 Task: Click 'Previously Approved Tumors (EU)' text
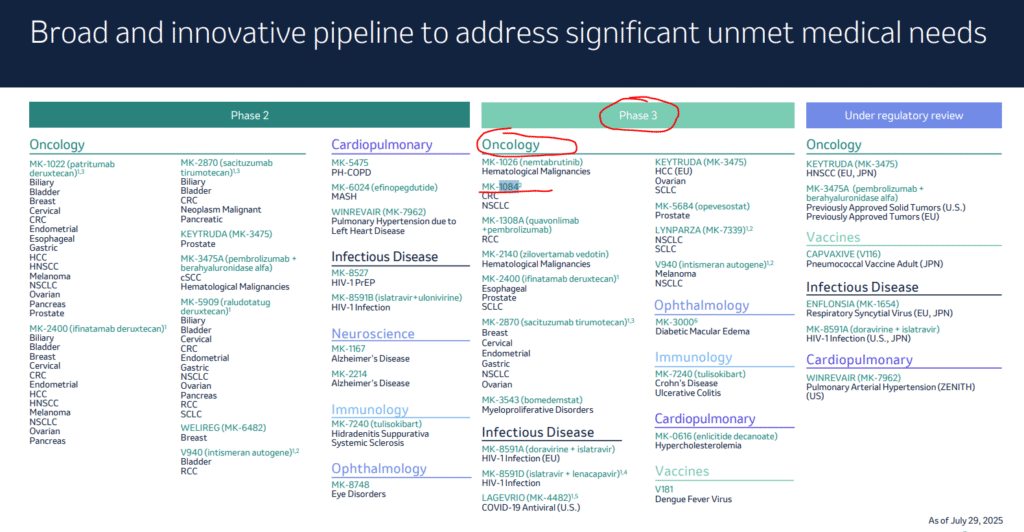click(872, 217)
